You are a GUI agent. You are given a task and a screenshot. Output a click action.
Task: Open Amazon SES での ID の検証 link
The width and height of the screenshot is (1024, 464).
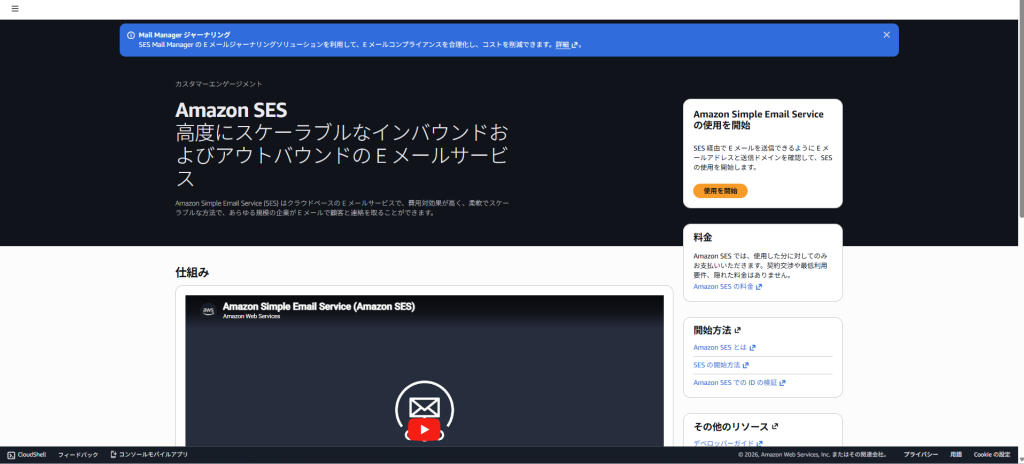click(735, 383)
